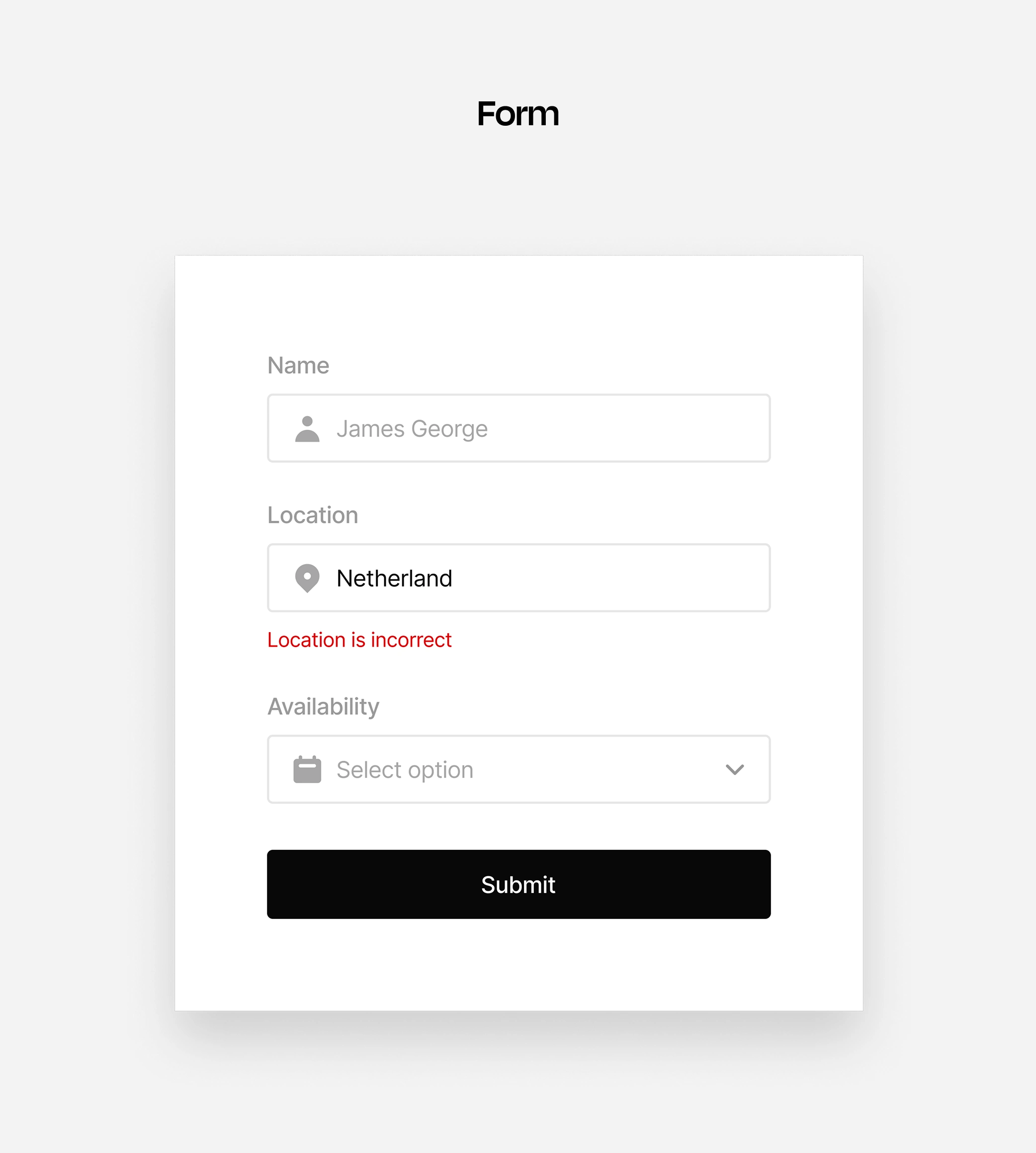
Task: Click empty space right of James George
Action: pos(626,428)
